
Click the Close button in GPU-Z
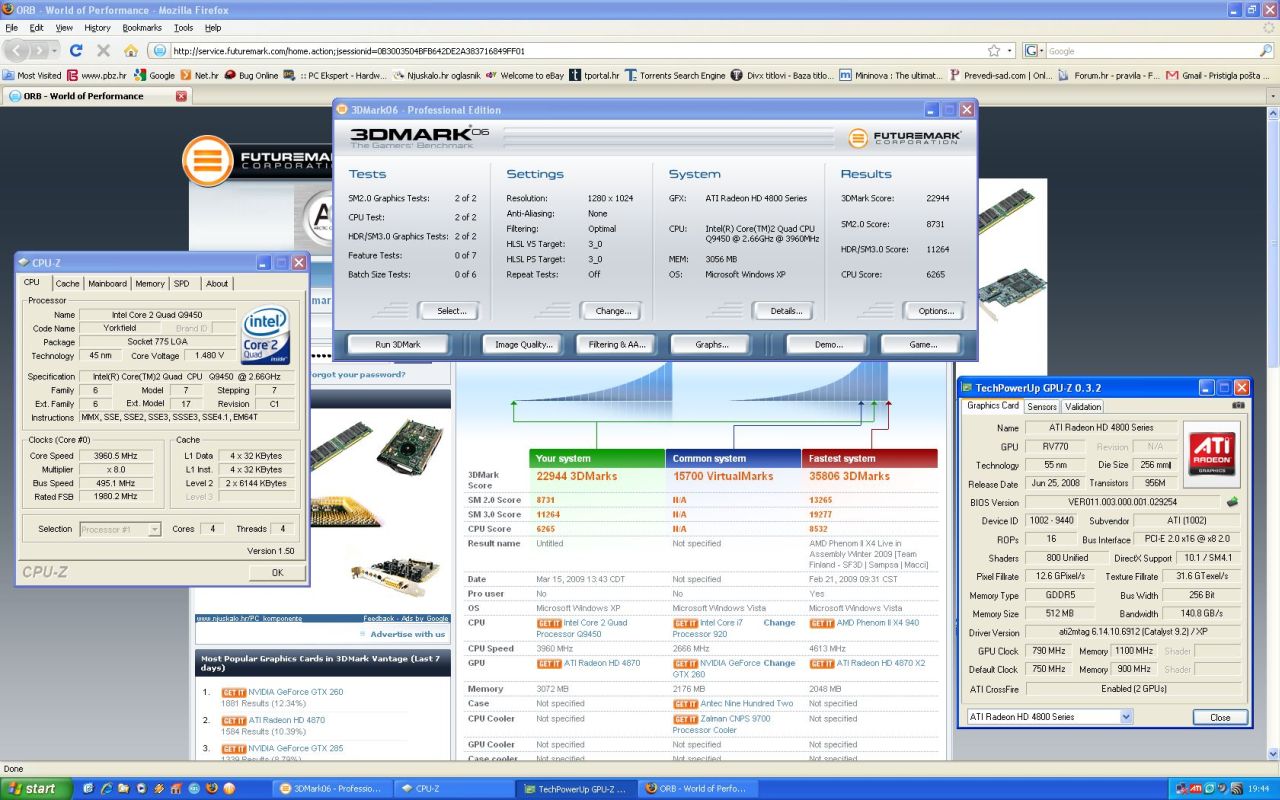[1220, 717]
